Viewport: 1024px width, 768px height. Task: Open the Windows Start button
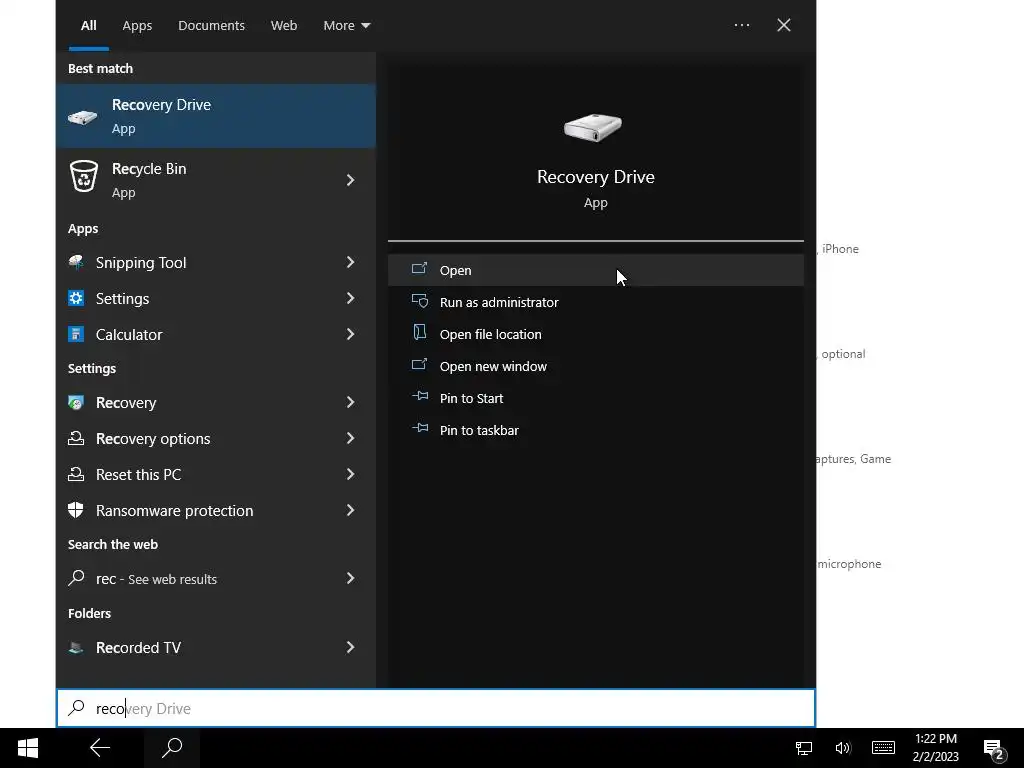(27, 748)
